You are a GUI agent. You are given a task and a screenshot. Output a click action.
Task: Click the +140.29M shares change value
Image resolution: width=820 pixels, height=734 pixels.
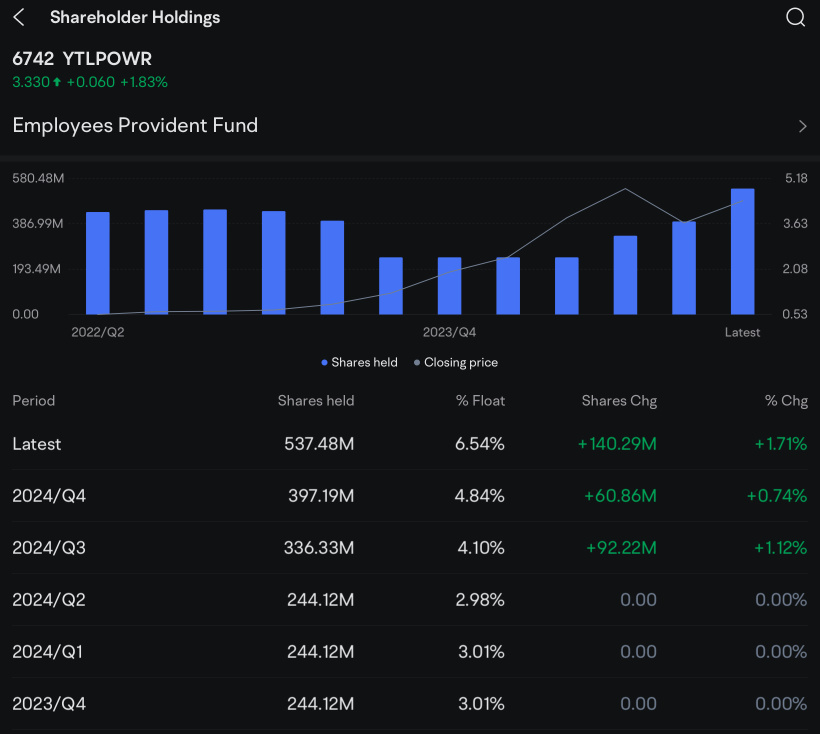coord(617,444)
